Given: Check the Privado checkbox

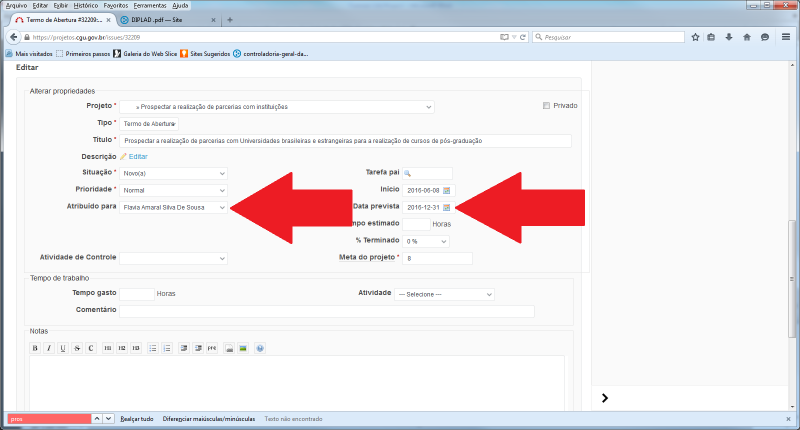Looking at the screenshot, I should [x=546, y=105].
